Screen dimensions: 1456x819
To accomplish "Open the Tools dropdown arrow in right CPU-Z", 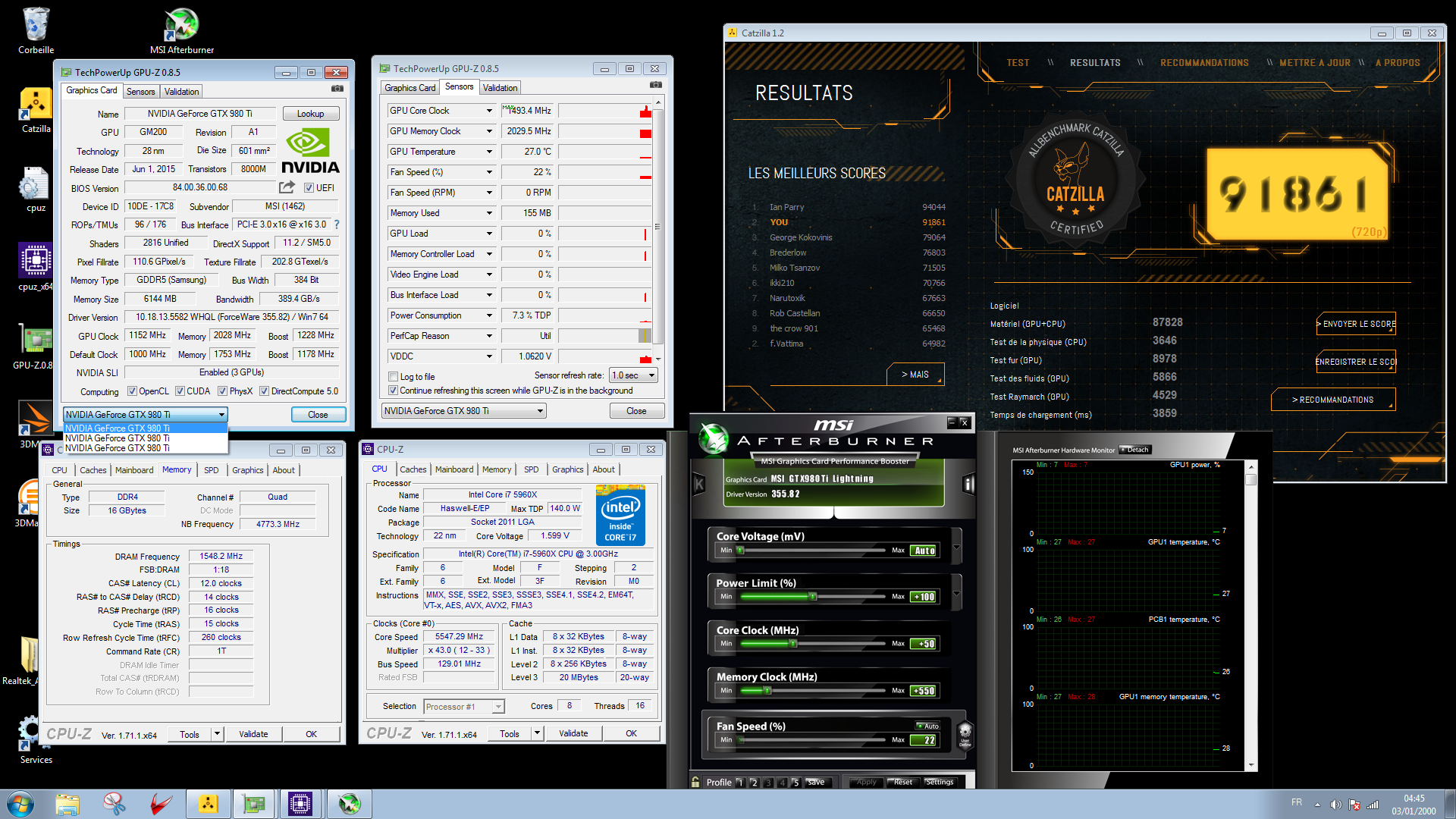I will point(537,733).
